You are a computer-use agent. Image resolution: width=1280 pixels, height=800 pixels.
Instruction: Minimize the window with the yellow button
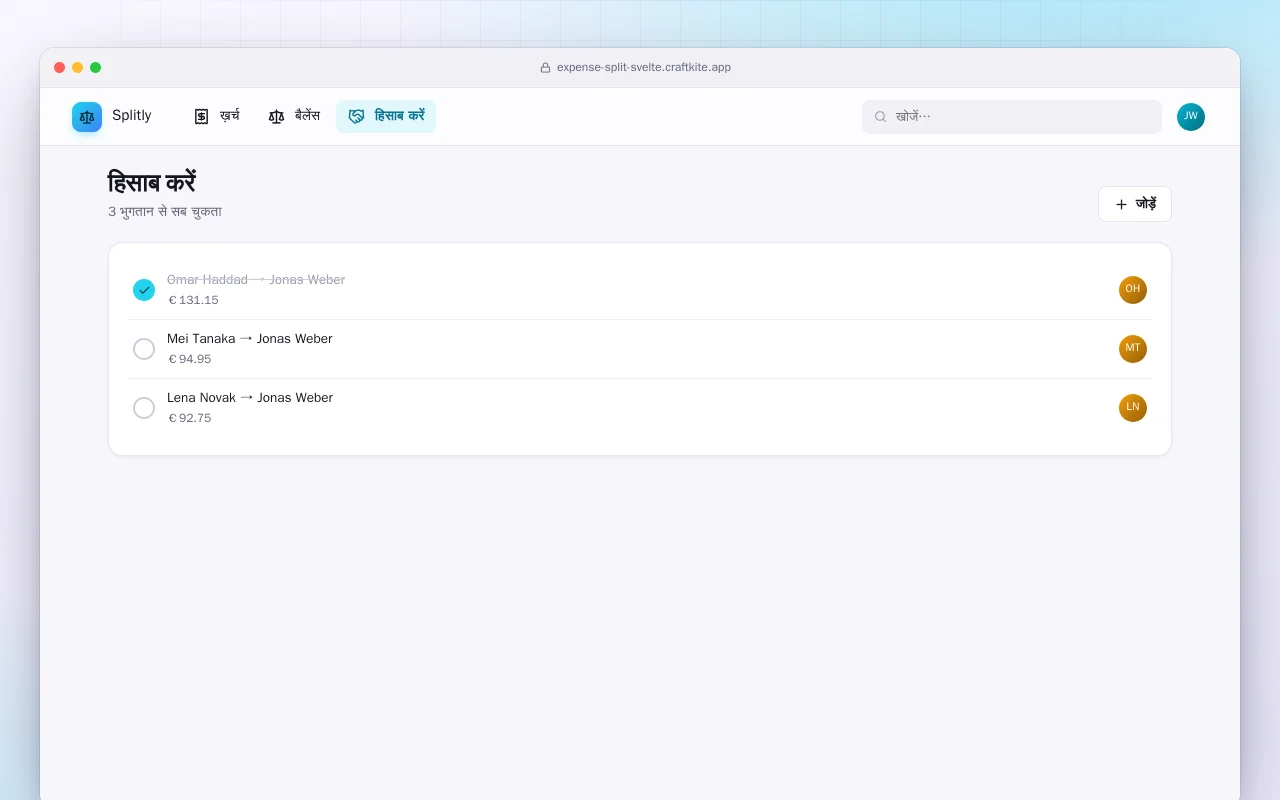[78, 68]
